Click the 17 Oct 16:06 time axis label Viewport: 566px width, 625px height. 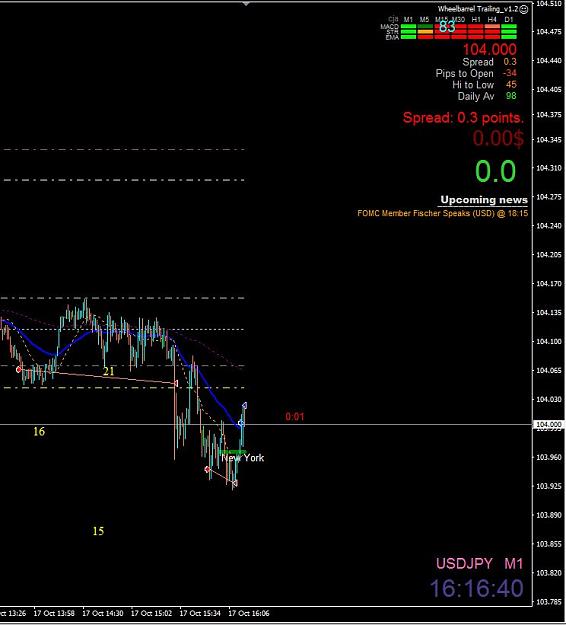click(248, 613)
